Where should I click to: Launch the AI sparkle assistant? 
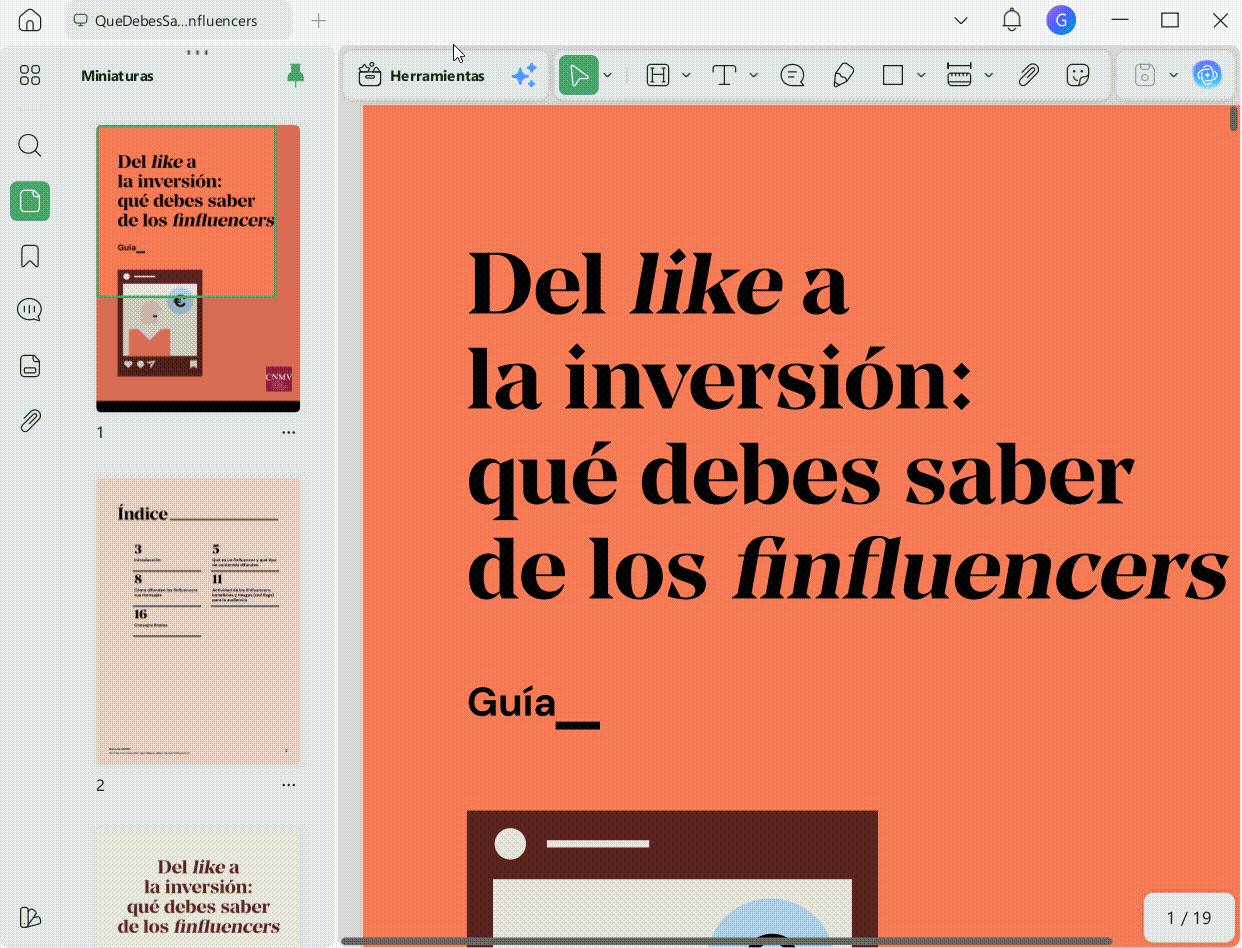tap(524, 75)
